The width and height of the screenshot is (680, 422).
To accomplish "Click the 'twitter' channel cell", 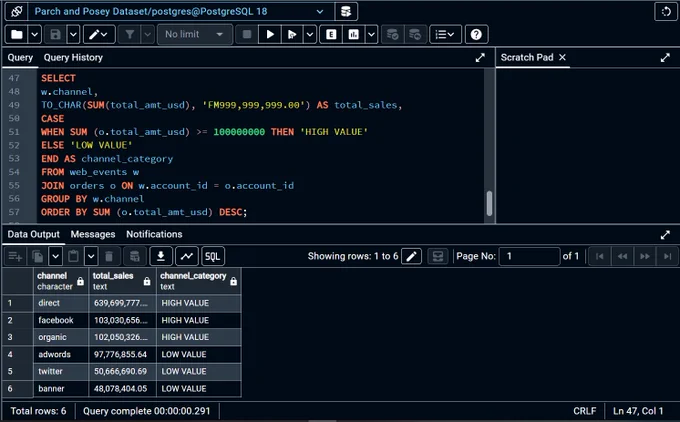I will point(61,371).
